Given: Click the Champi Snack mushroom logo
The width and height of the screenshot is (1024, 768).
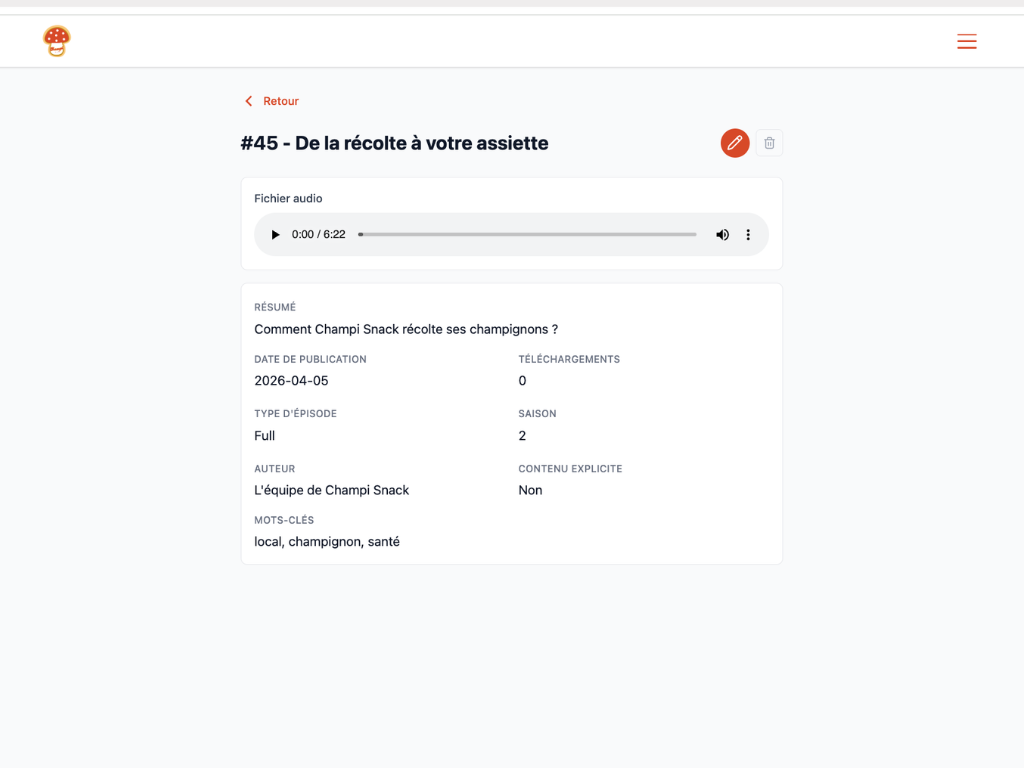Looking at the screenshot, I should coord(56,42).
